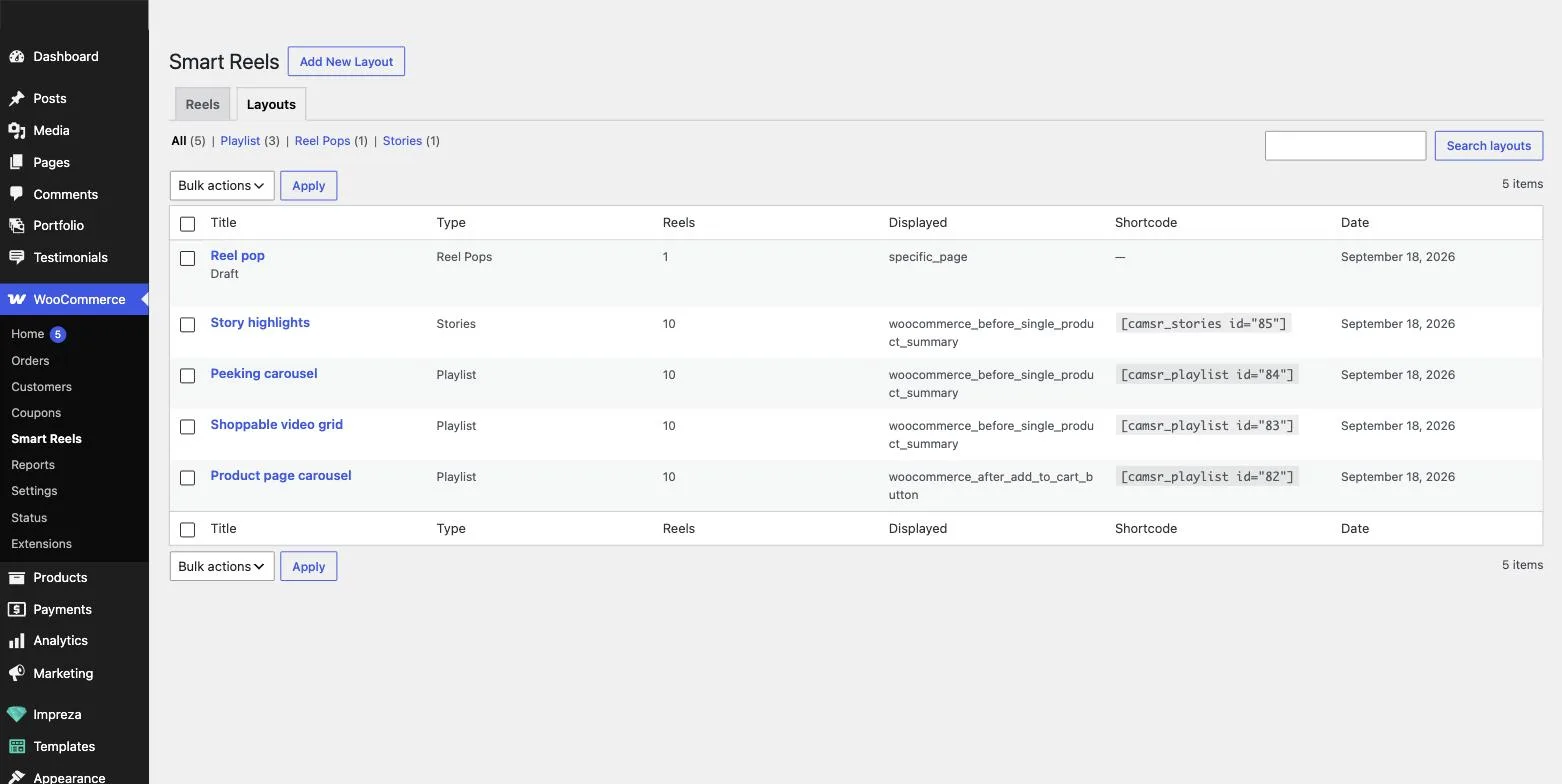This screenshot has height=784, width=1562.
Task: Click the WooCommerce logo icon
Action: (x=16, y=300)
